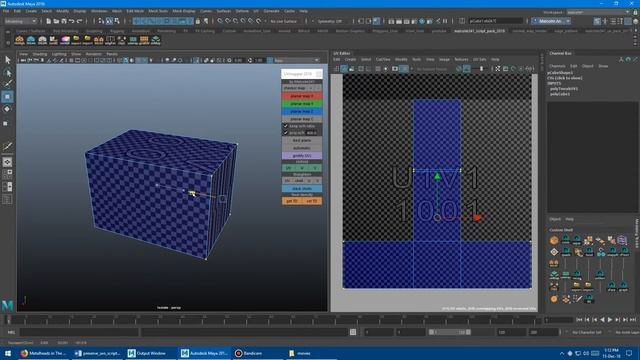Click the teal layered shelf icon at shelf end

(x=156, y=40)
